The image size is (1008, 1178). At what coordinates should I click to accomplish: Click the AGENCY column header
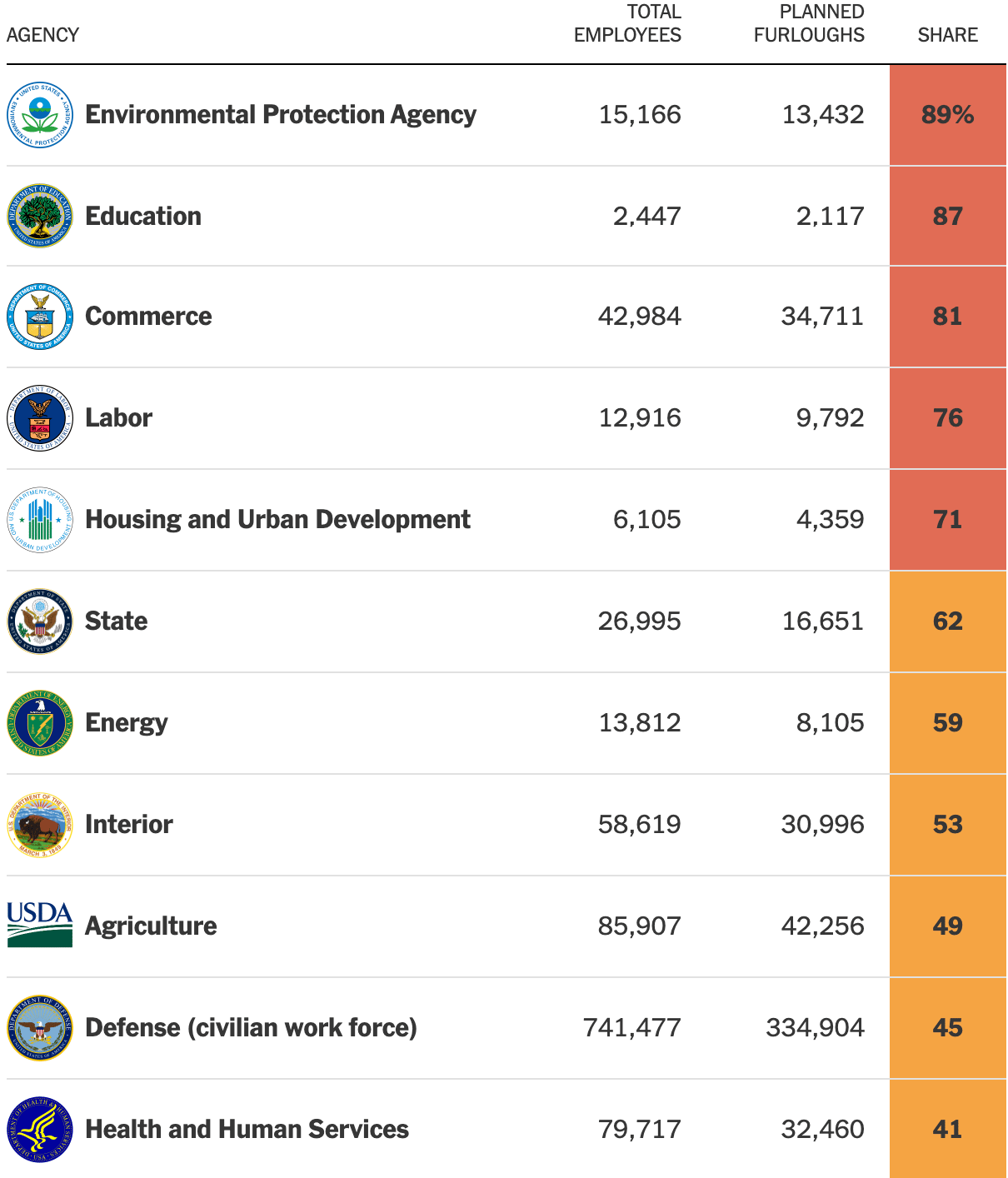click(x=43, y=35)
